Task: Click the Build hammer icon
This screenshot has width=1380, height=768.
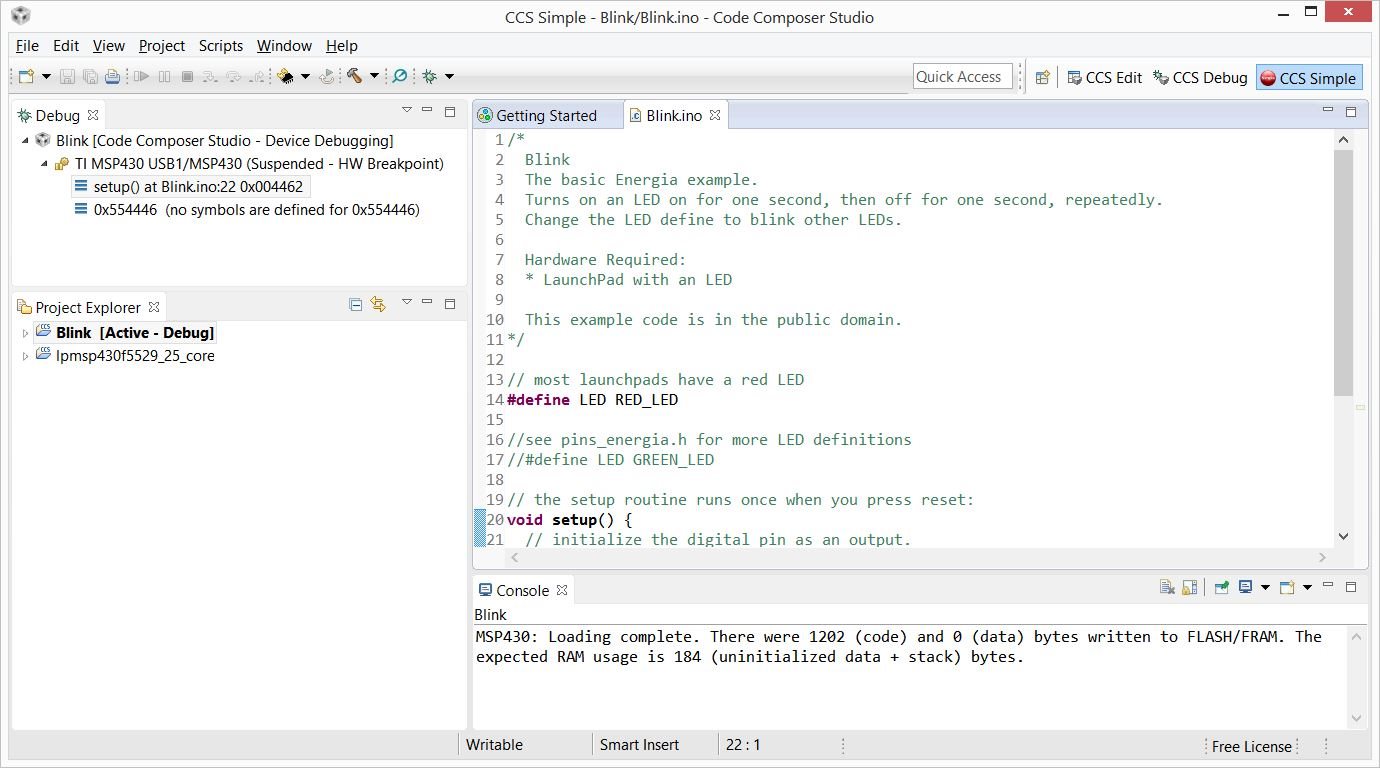Action: point(354,76)
